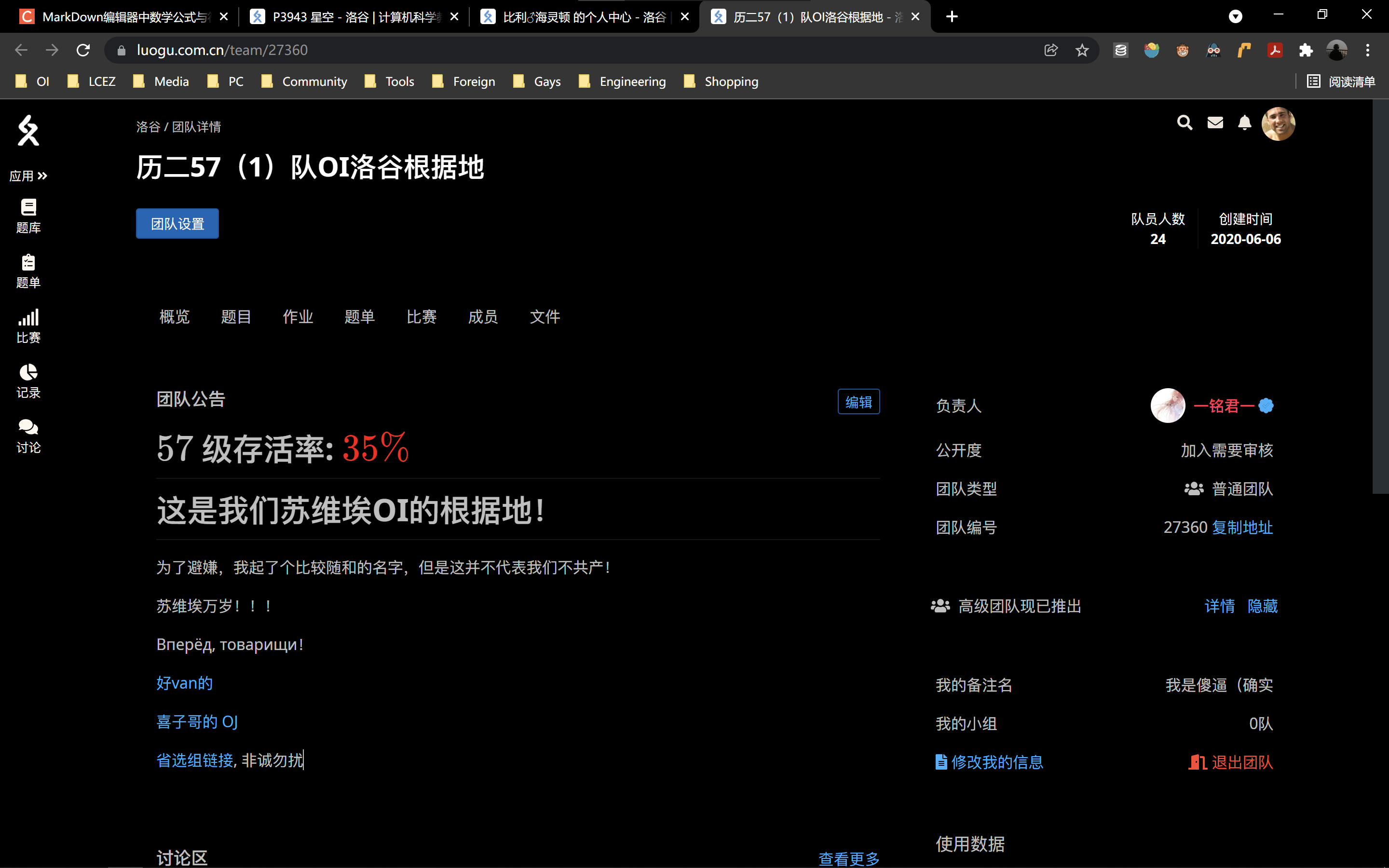Switch to the 文件 tab

pos(545,316)
